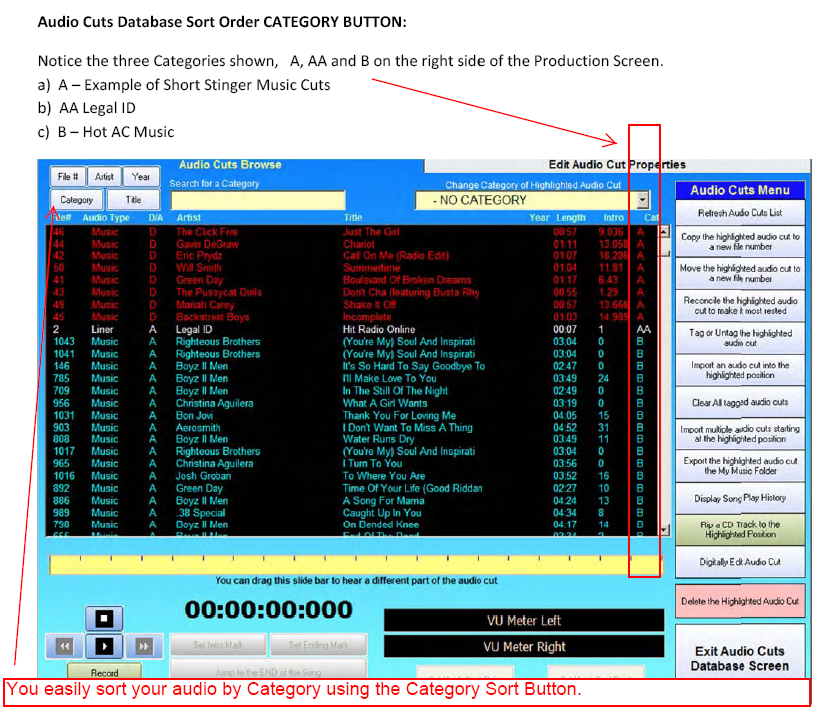
Task: Sort the list by File # button
Action: click(x=69, y=177)
